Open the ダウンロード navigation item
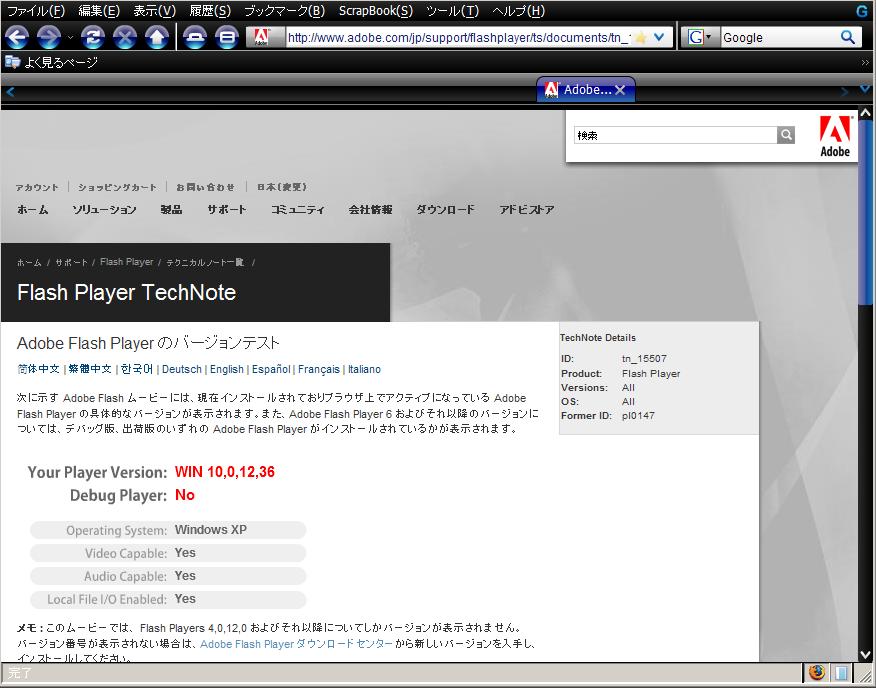This screenshot has width=876, height=688. [x=445, y=210]
